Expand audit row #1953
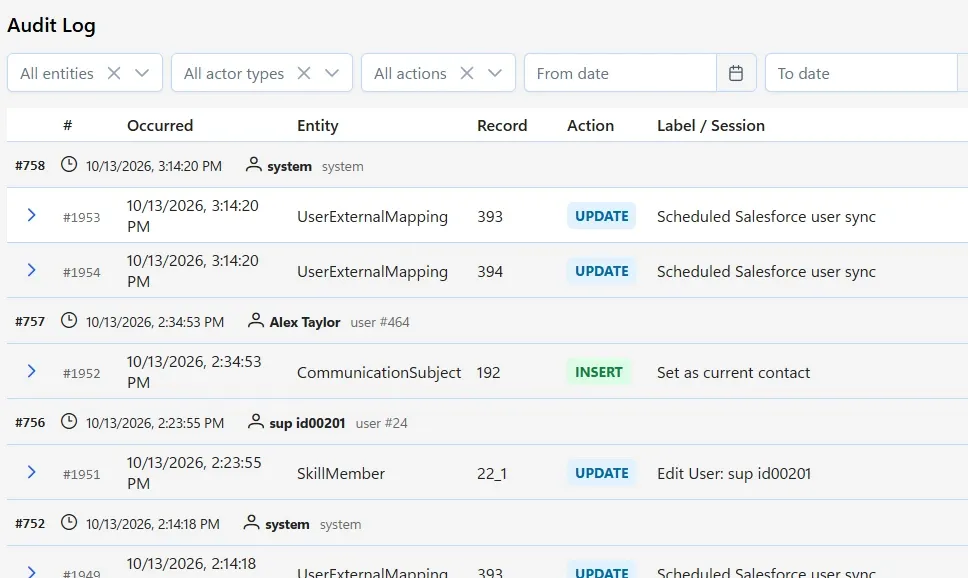The image size is (968, 578). point(31,215)
